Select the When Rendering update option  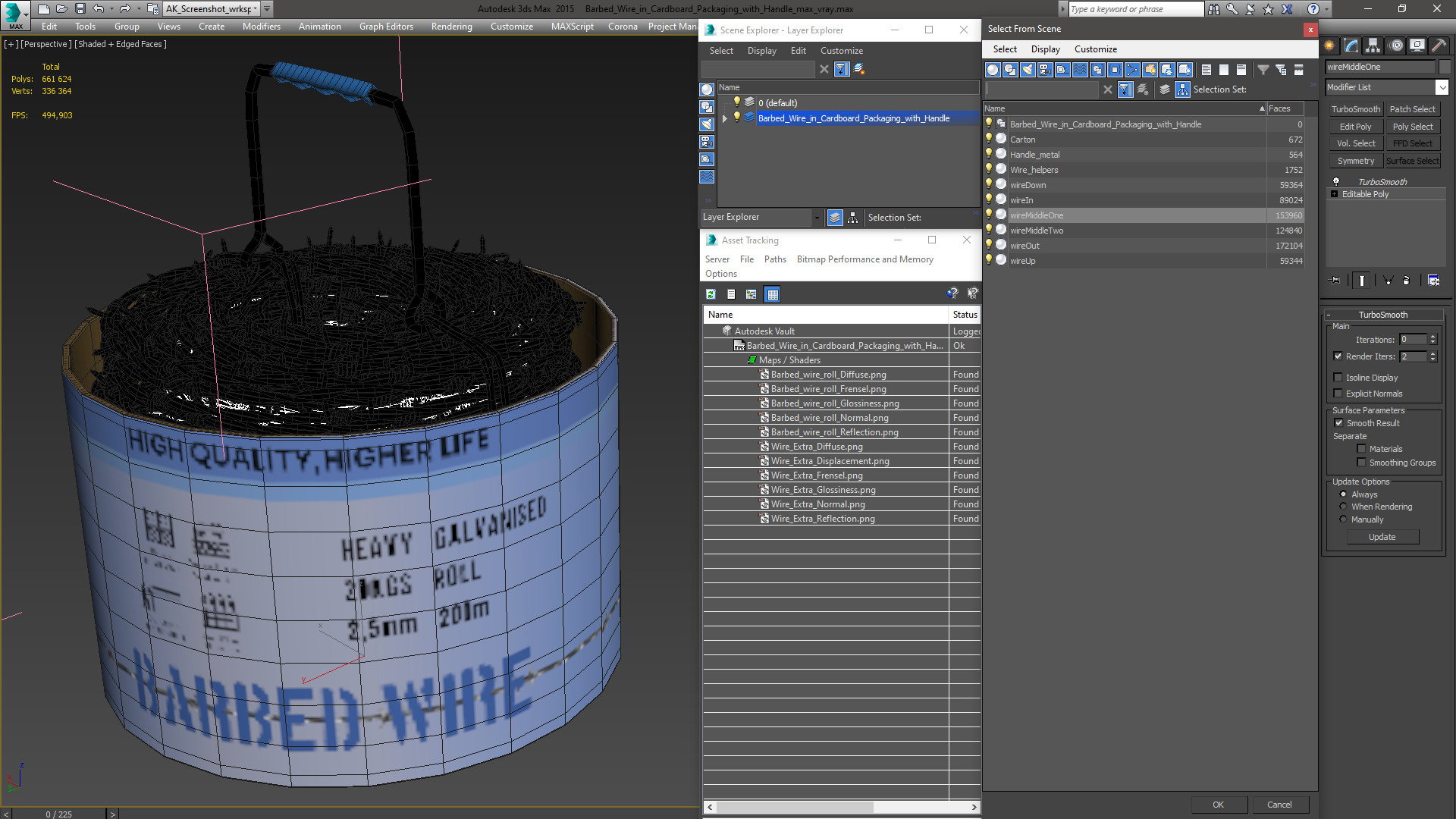point(1343,507)
